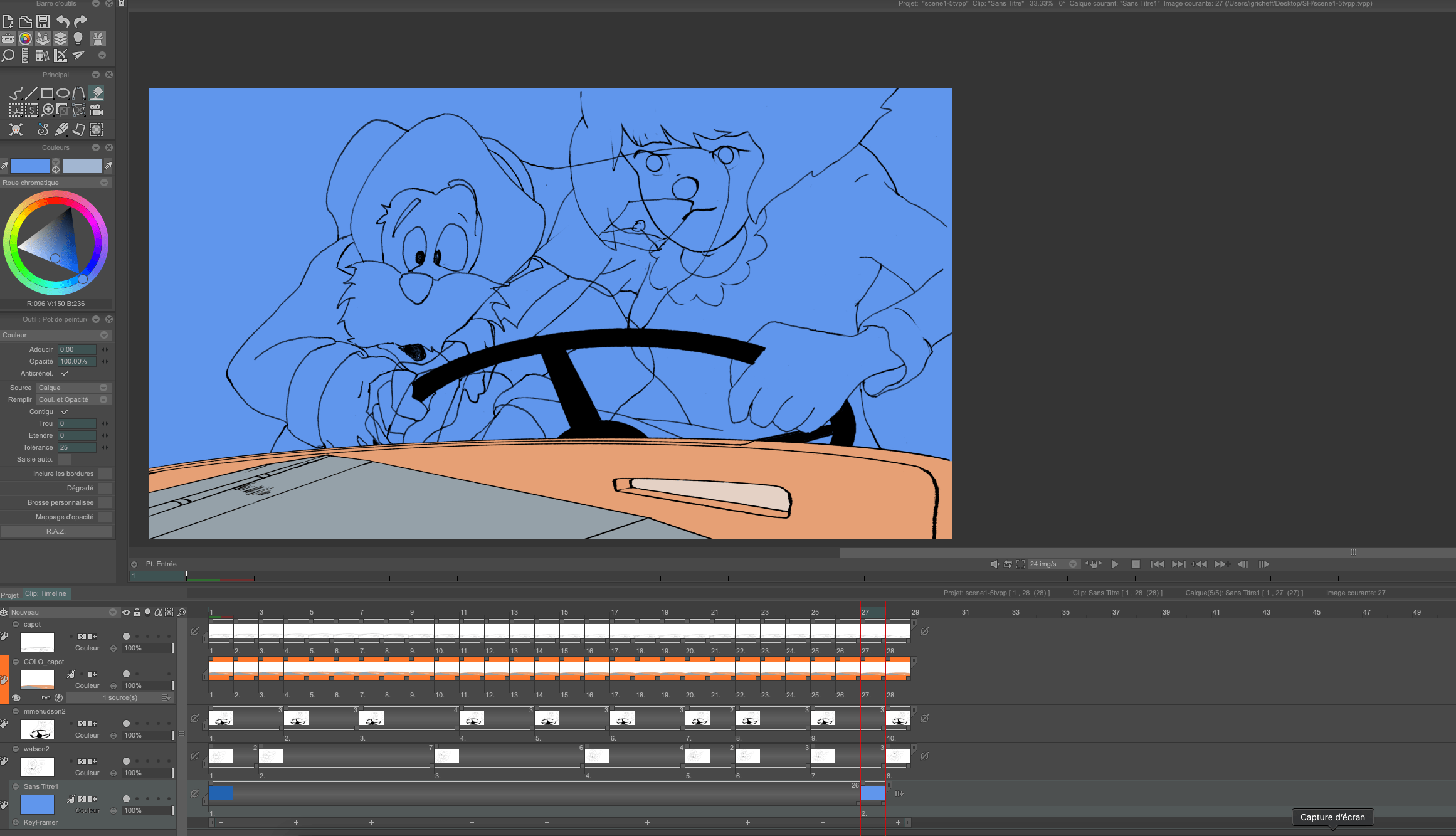Toggle the color wheel panel icon

pyautogui.click(x=25, y=39)
